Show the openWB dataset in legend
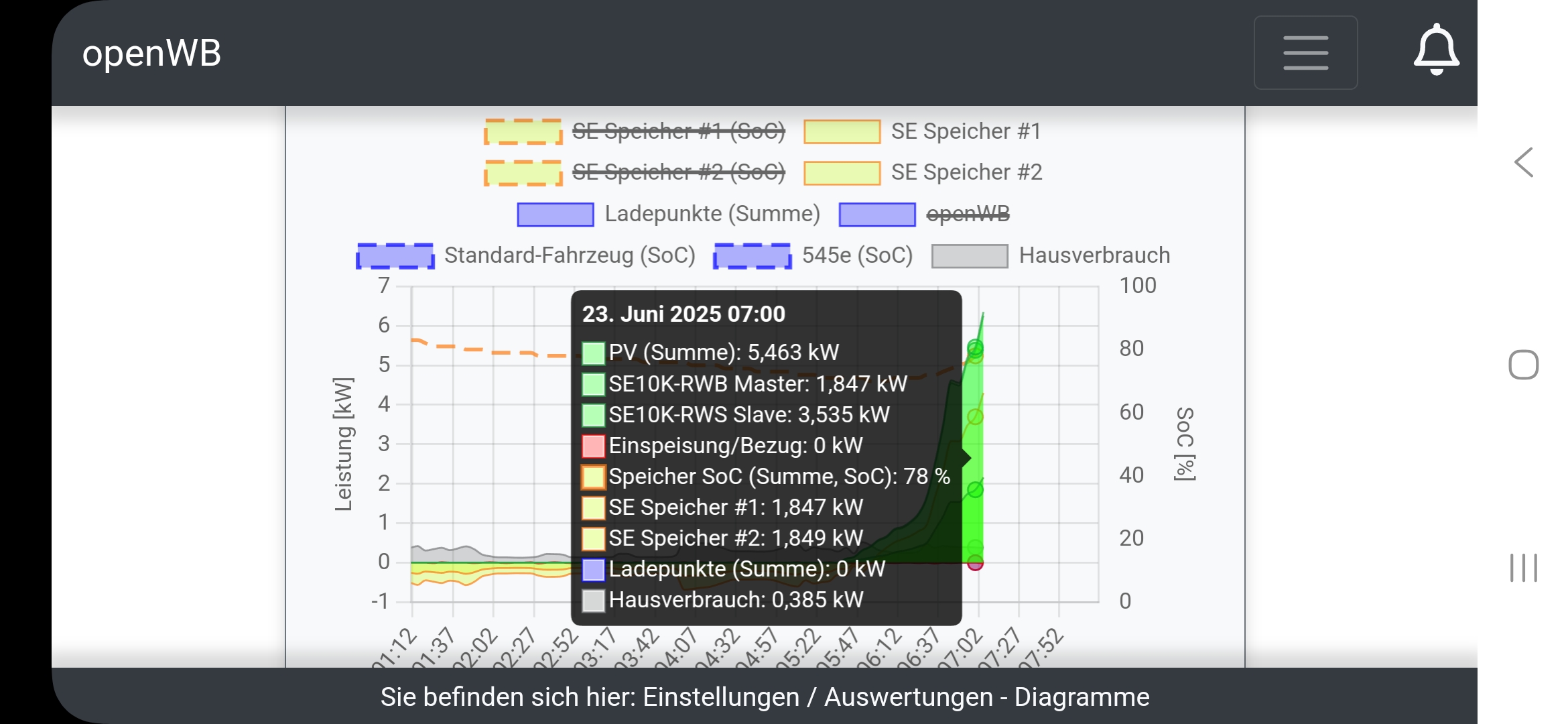 coord(967,214)
